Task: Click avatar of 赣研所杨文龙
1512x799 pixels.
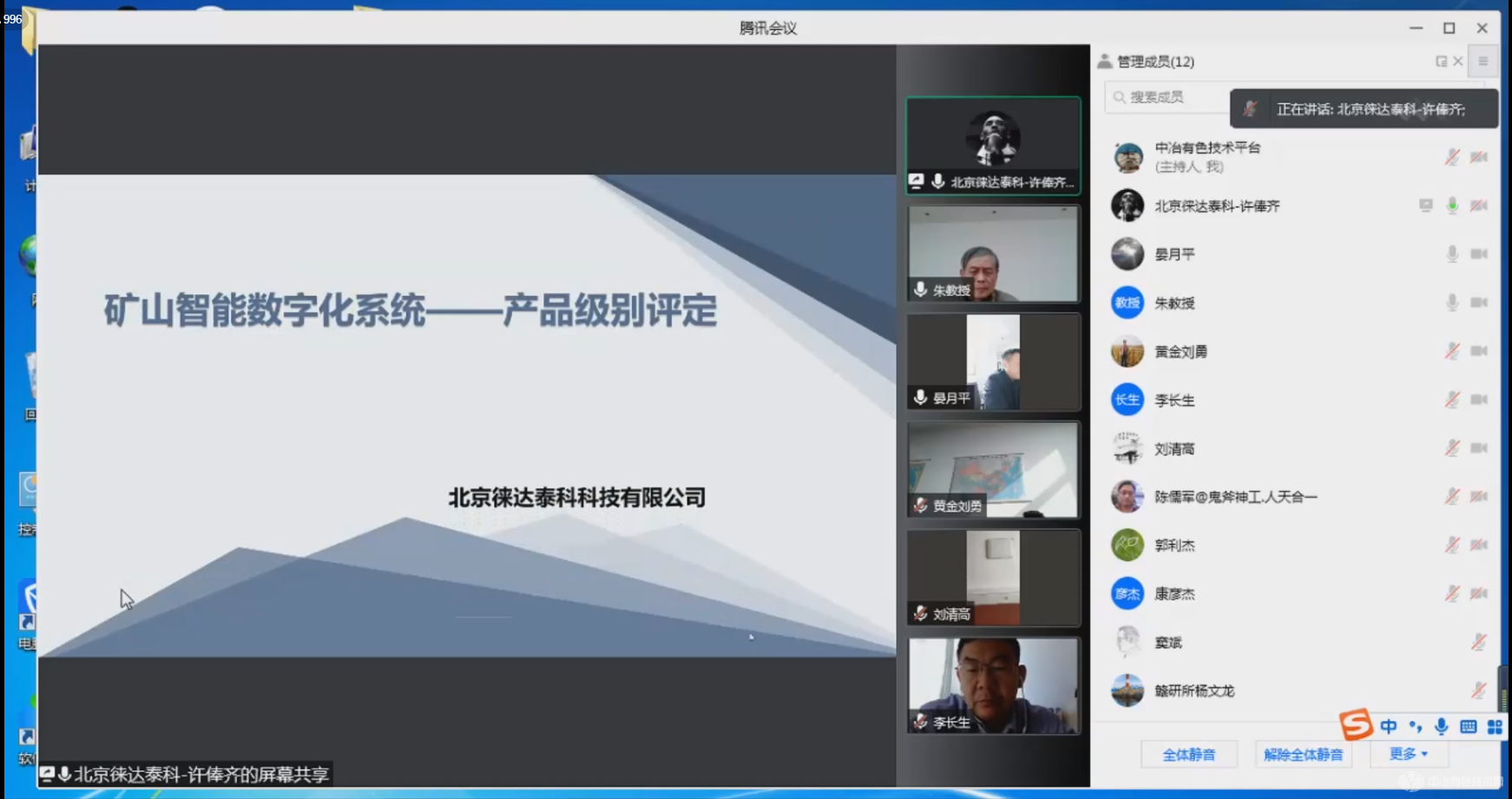Action: click(1127, 691)
